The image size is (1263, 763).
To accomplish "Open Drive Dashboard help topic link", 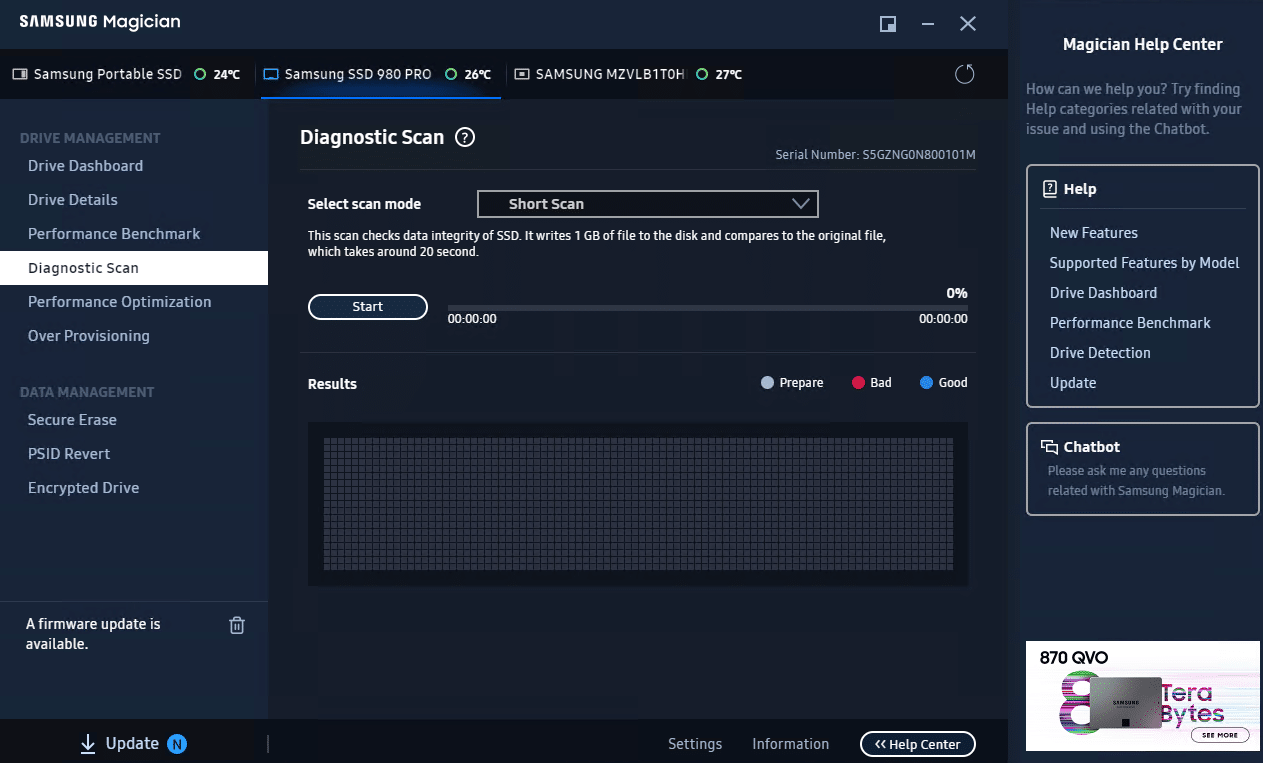I will click(1103, 293).
